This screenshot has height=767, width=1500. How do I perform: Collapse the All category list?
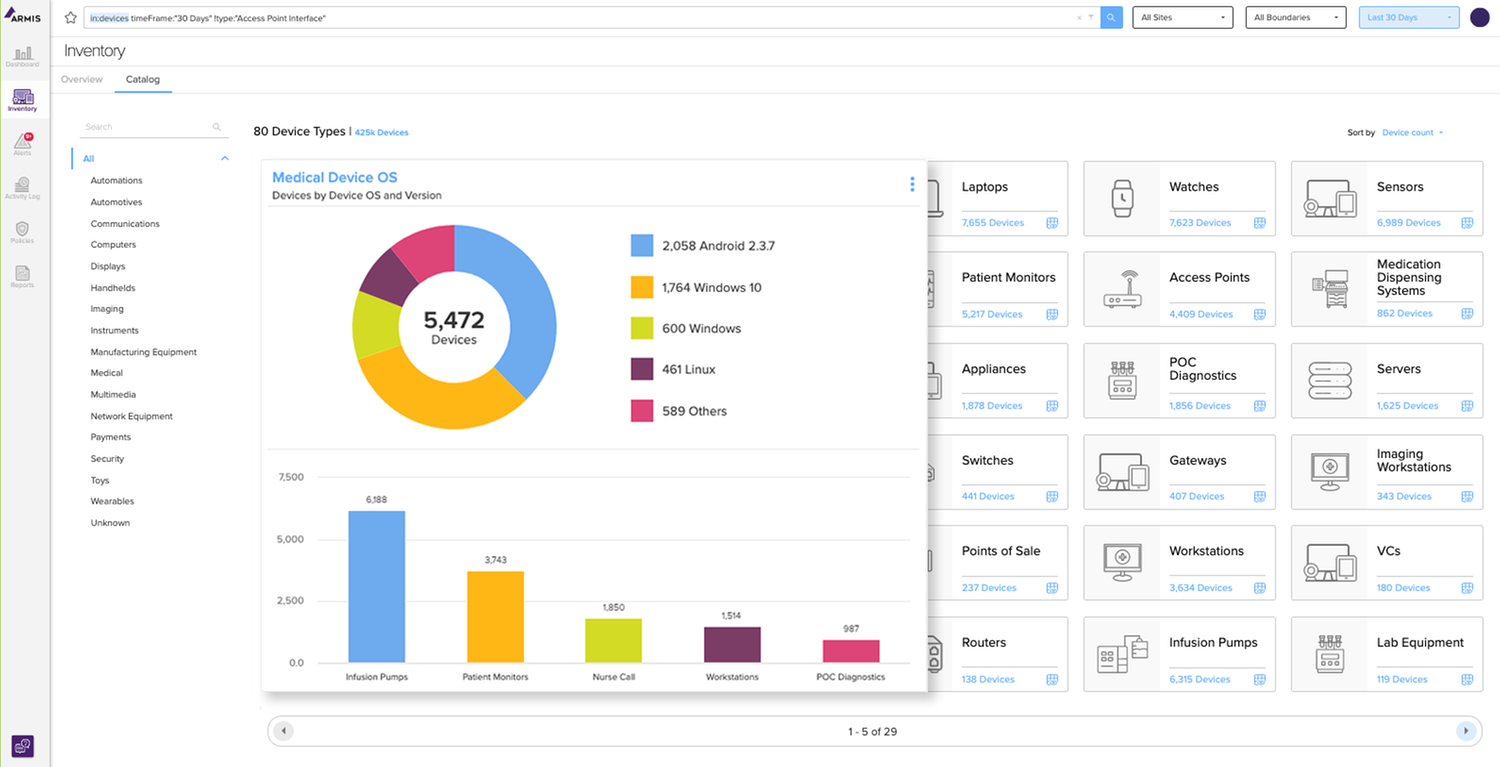(225, 158)
